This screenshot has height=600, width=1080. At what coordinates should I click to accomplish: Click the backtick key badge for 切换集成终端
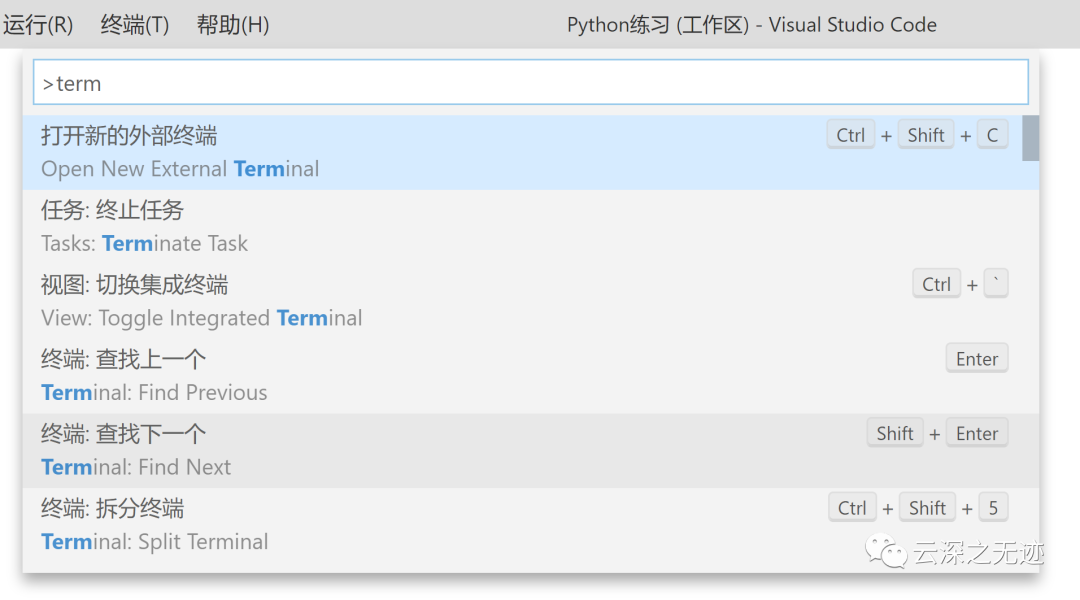[996, 283]
